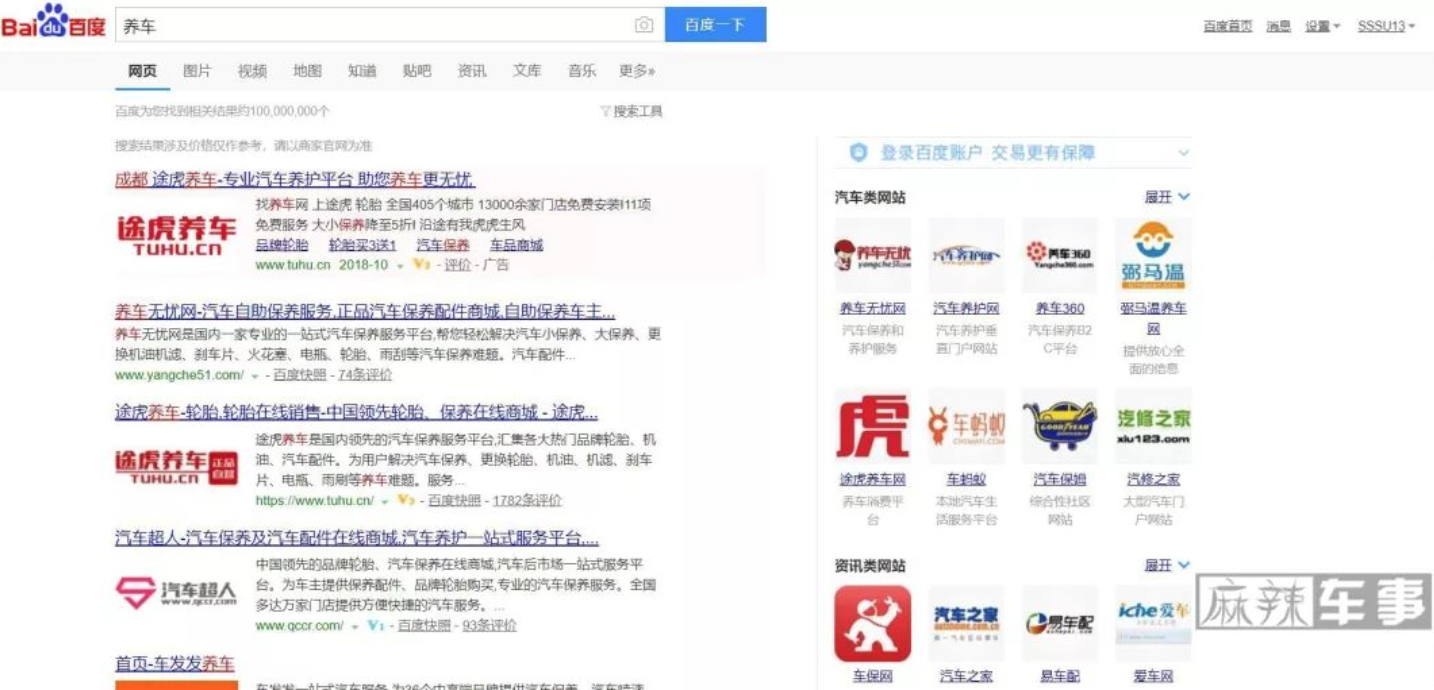This screenshot has height=690, width=1434.
Task: Open dropdown arrow next to www.qccr.com
Action: pyautogui.click(x=354, y=626)
